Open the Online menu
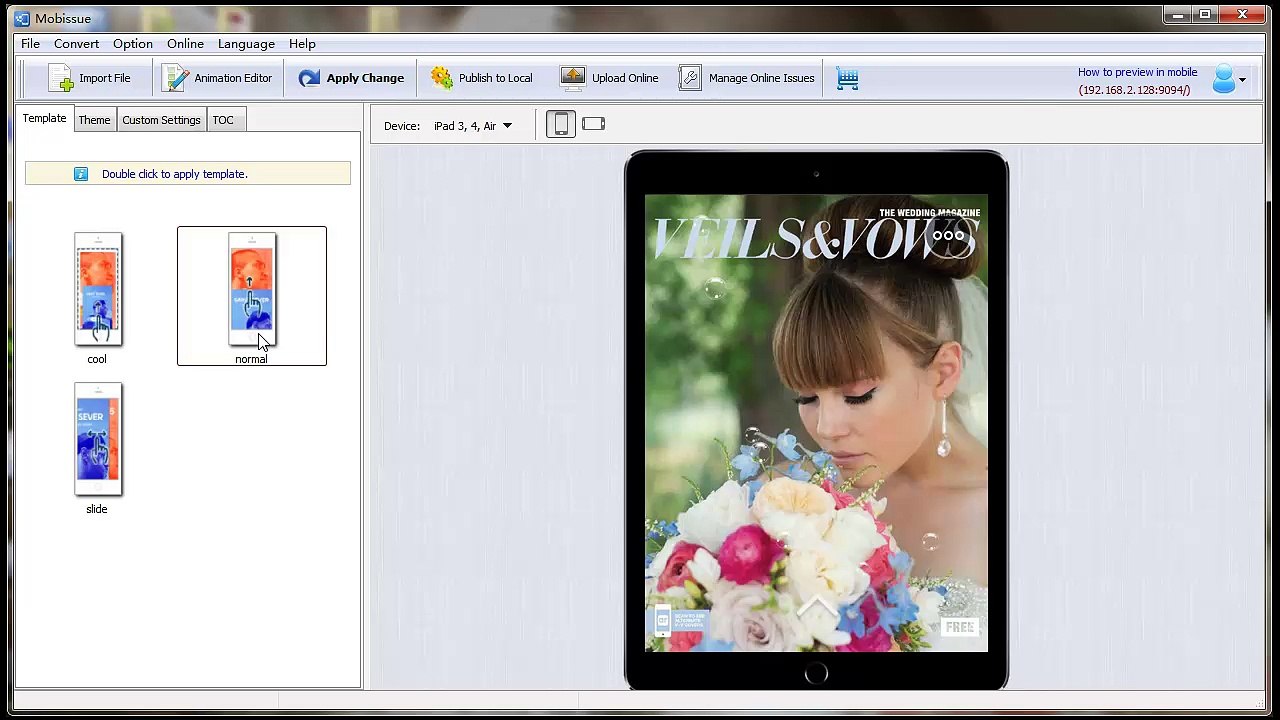The image size is (1280, 720). click(185, 44)
